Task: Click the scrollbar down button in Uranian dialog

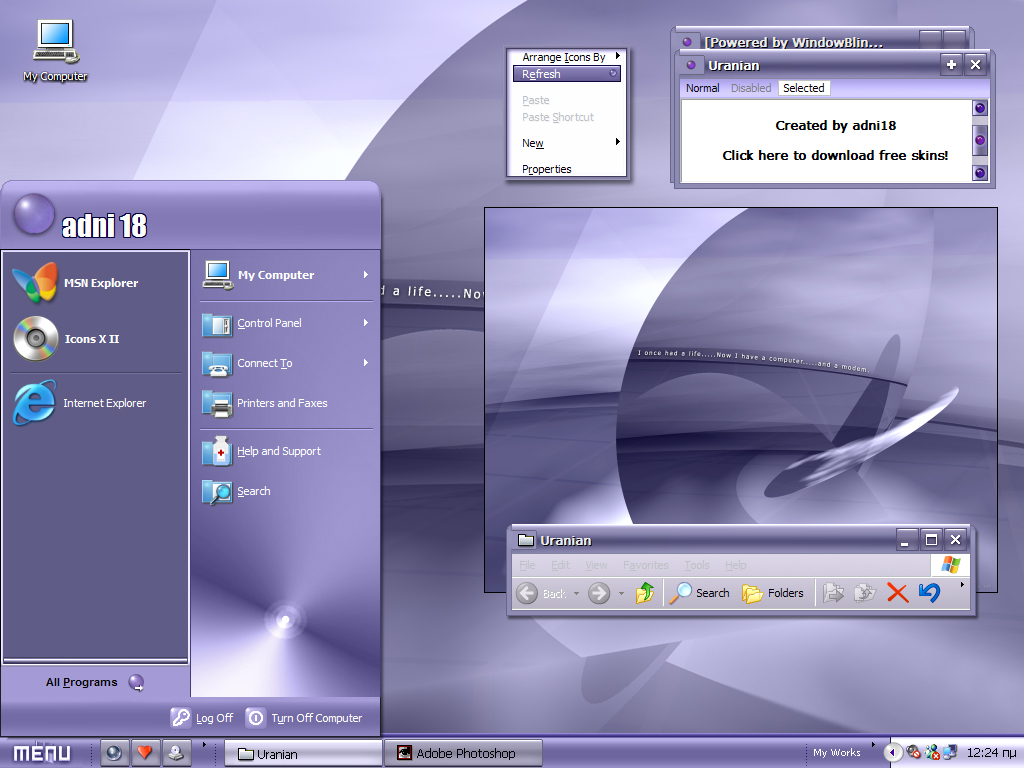Action: 980,173
